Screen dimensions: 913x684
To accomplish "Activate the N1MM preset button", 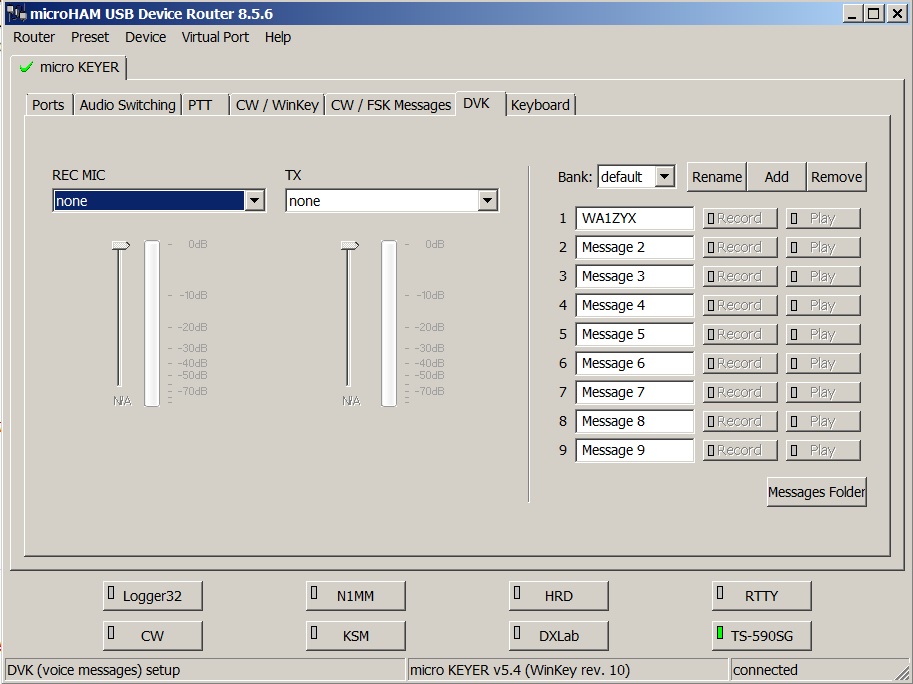I will (x=355, y=596).
